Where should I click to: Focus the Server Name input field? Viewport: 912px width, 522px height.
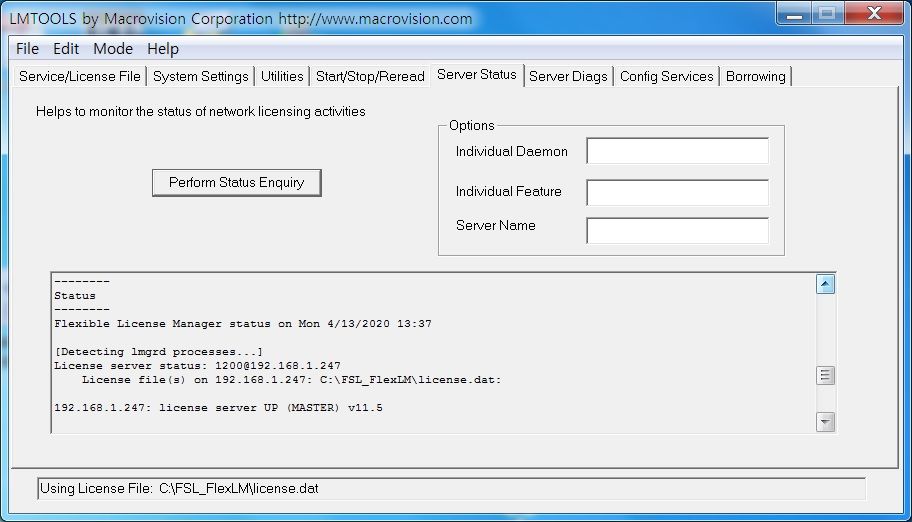click(678, 230)
